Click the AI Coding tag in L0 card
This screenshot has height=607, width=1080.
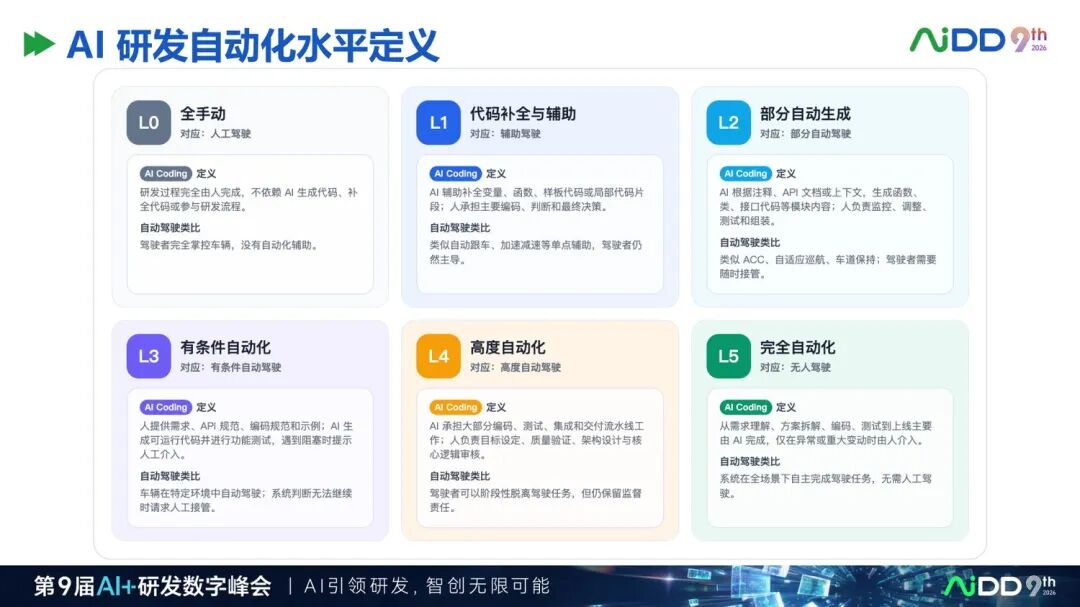(166, 174)
